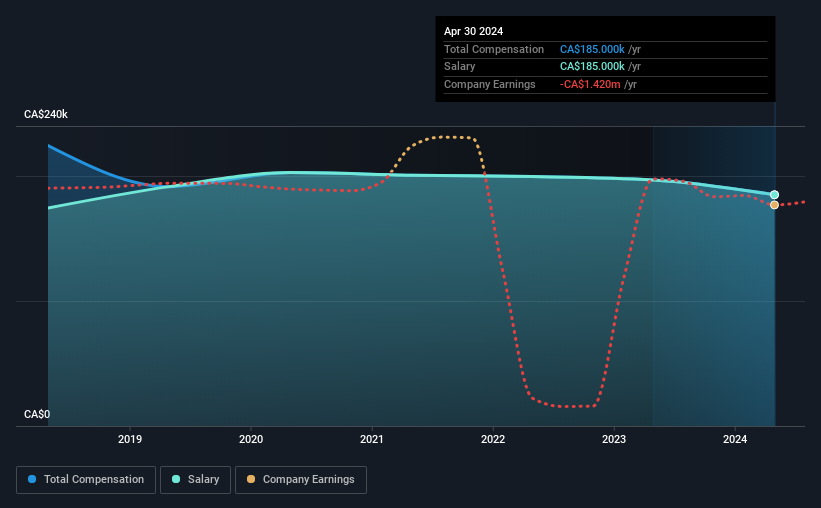Toggle the Total Compensation legend button
821x508 pixels.
86,480
